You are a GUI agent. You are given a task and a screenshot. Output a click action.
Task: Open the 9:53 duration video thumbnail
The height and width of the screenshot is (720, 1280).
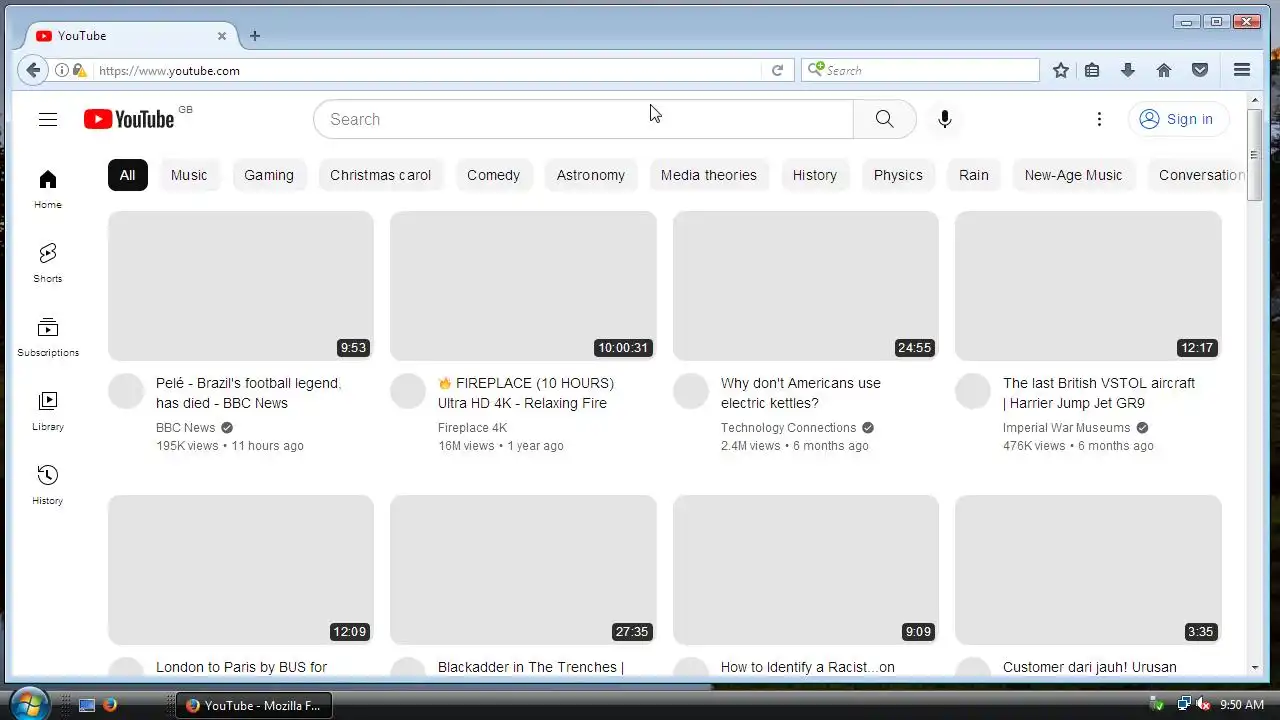[241, 286]
